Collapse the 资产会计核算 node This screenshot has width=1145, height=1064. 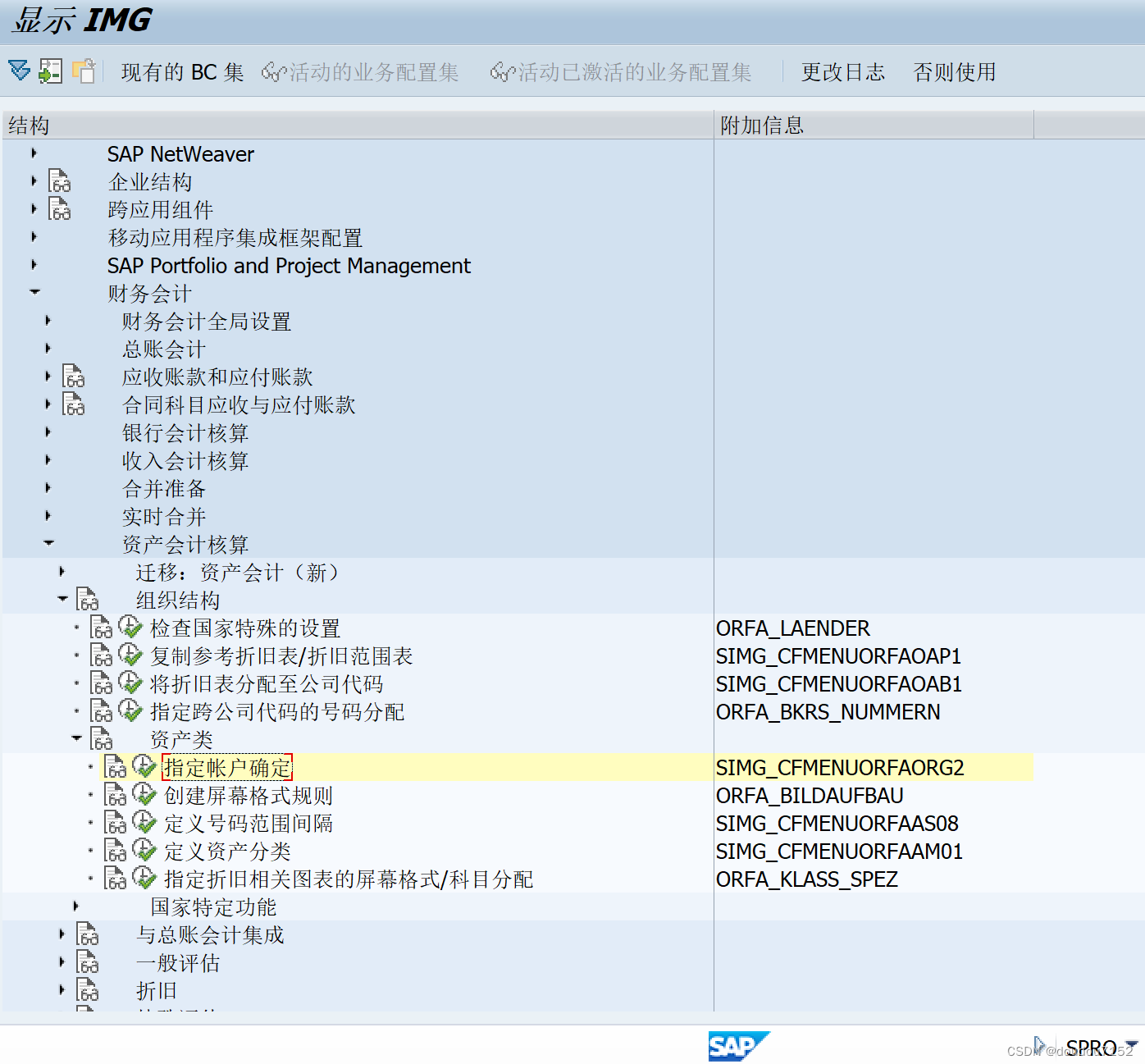(x=48, y=542)
